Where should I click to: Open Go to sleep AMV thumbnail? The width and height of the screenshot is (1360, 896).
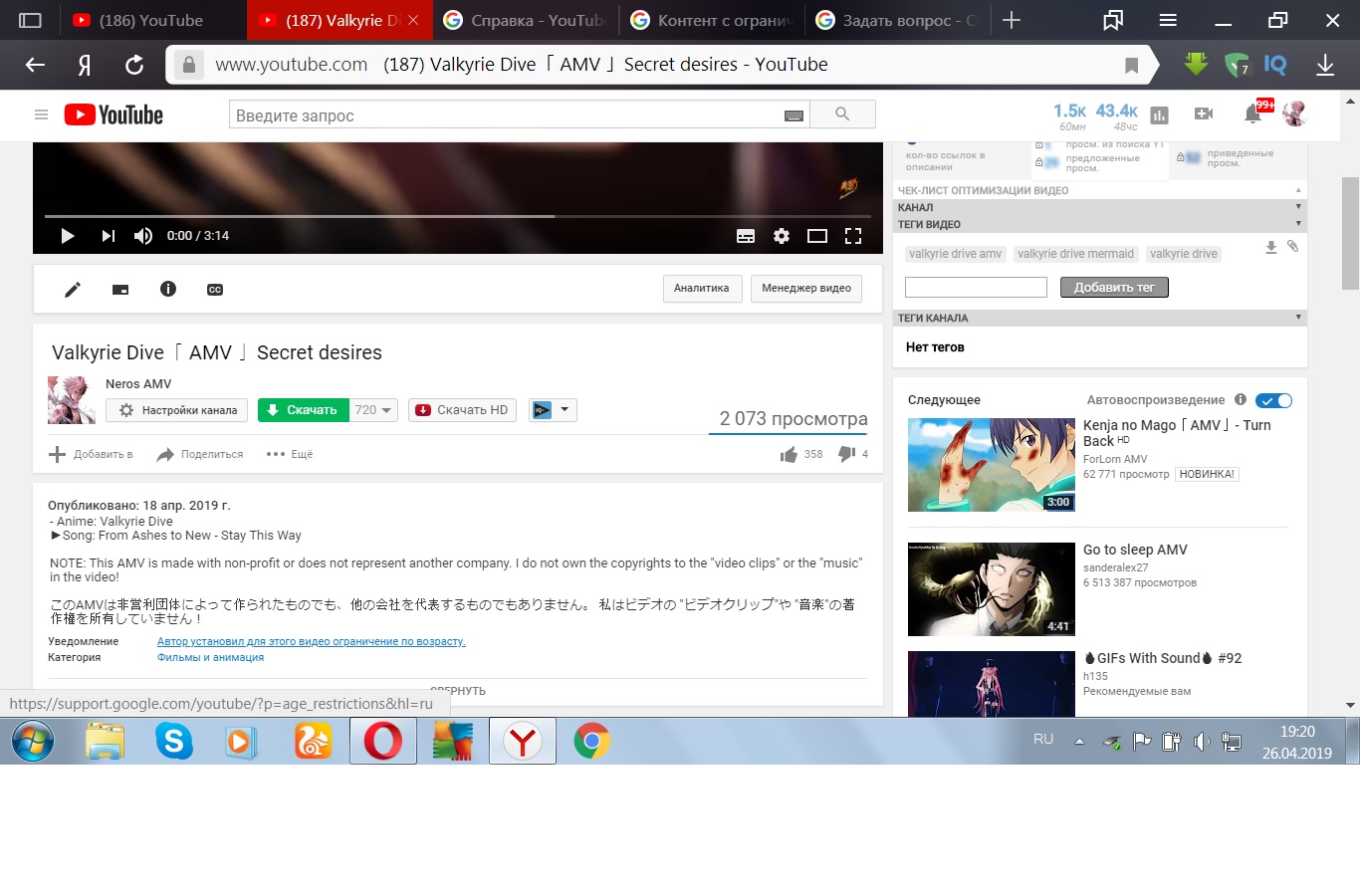[x=992, y=589]
